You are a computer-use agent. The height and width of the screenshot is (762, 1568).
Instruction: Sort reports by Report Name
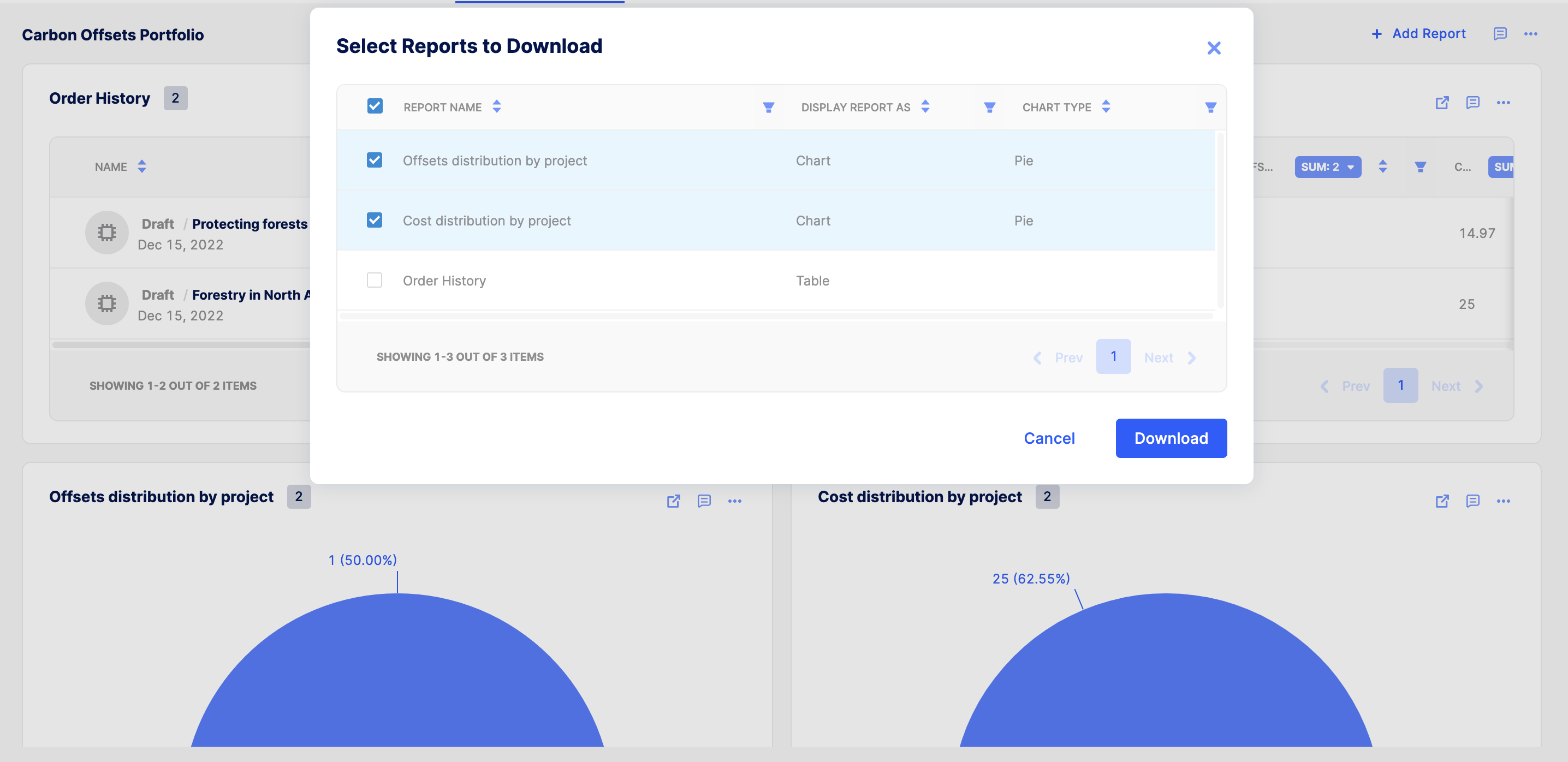tap(497, 106)
